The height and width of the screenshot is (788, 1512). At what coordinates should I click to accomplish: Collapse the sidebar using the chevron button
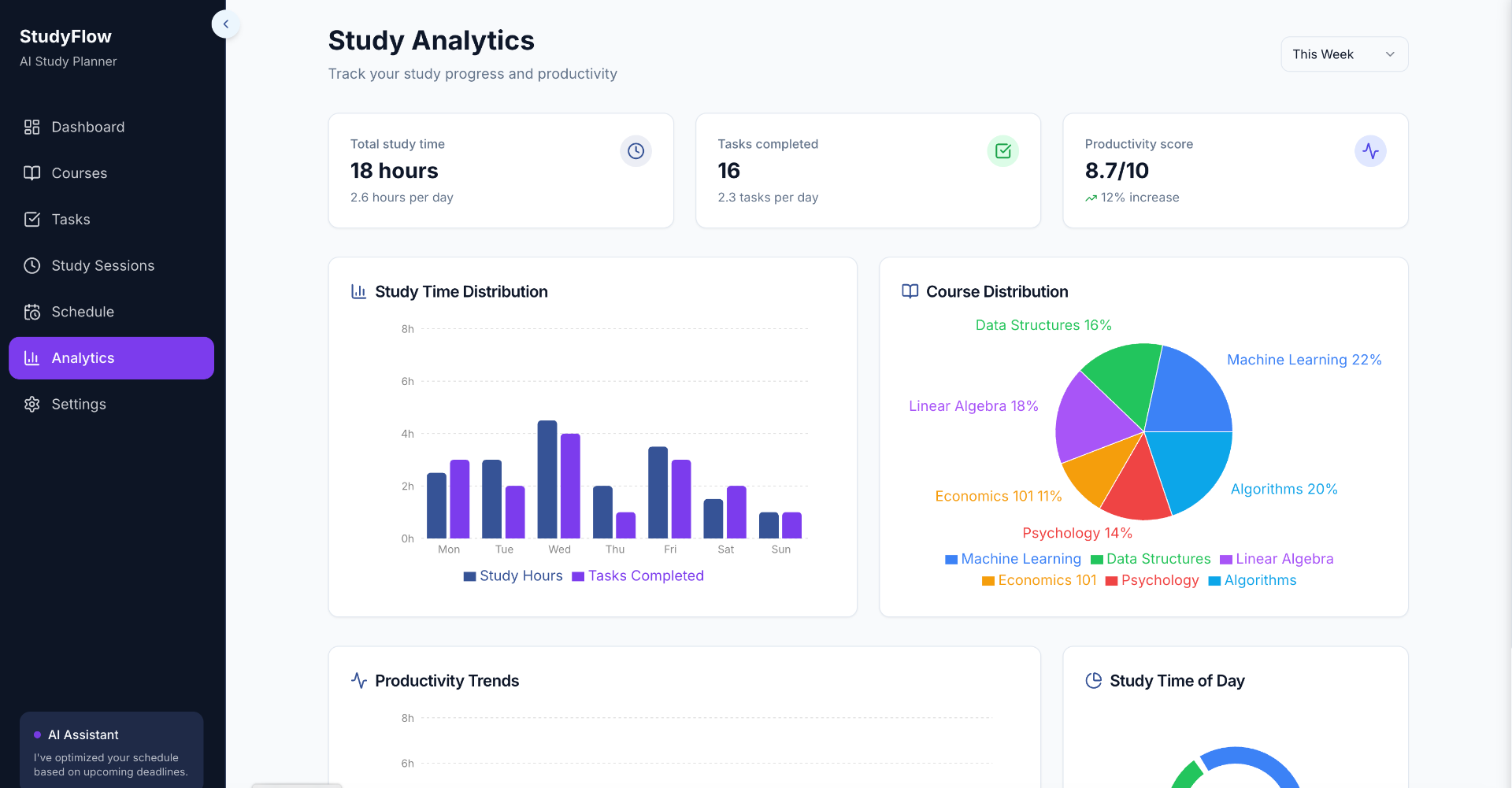point(226,24)
